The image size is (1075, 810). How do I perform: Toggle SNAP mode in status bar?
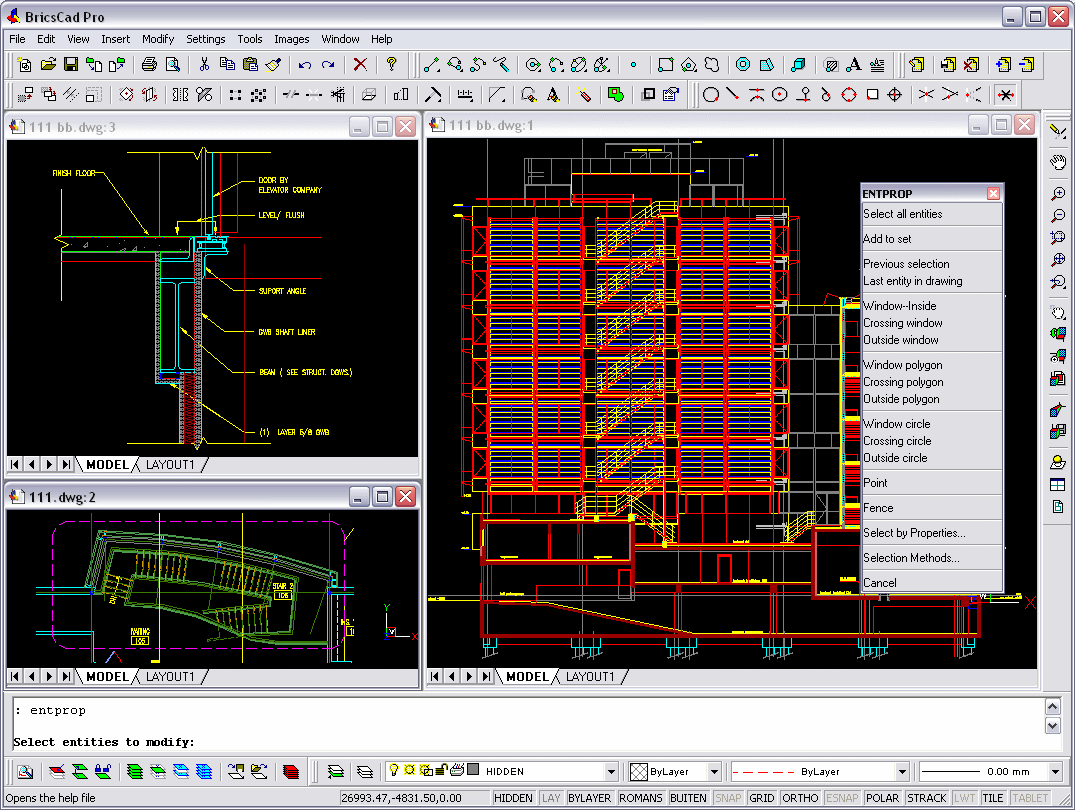727,798
